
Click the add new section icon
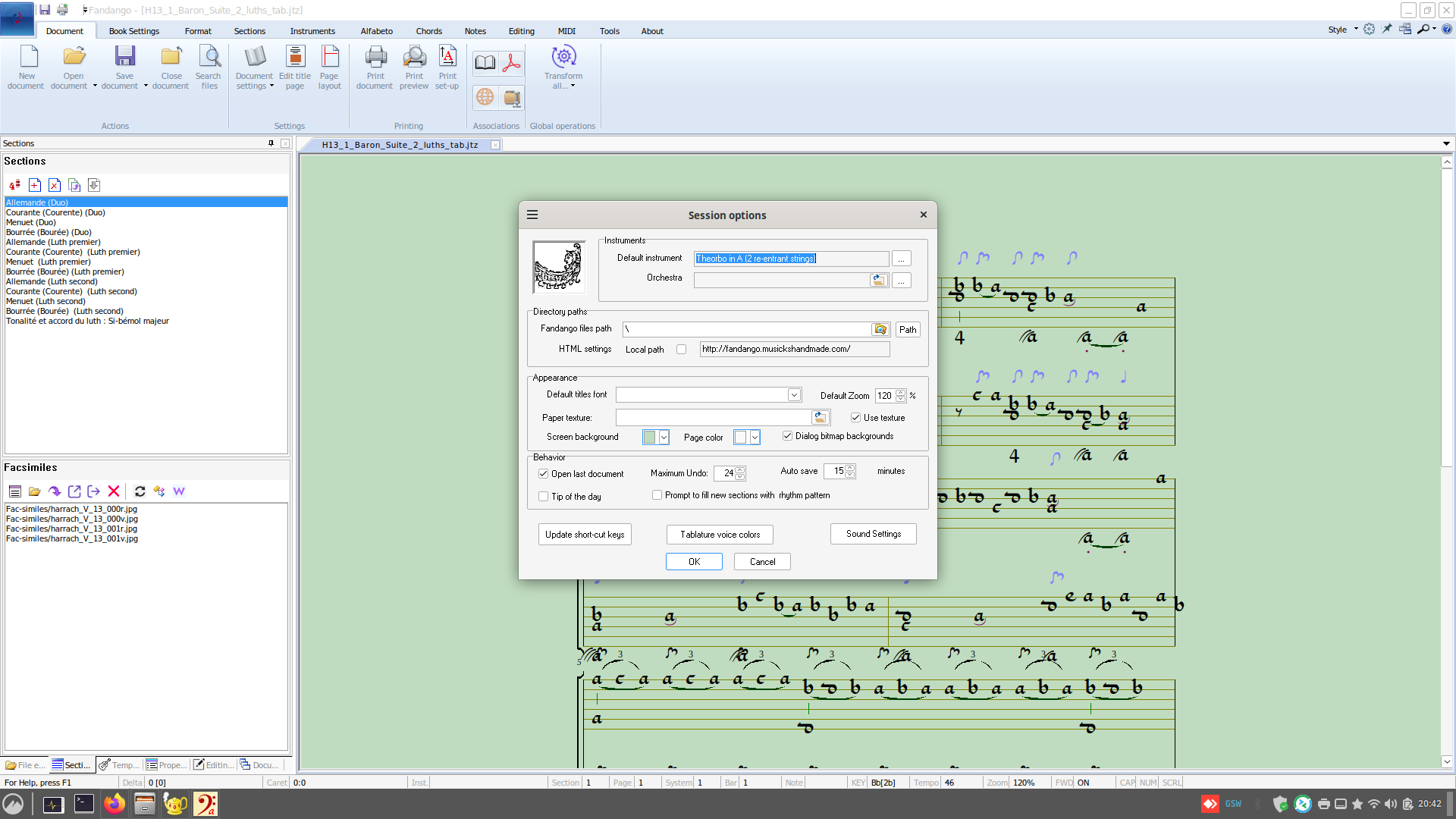35,185
